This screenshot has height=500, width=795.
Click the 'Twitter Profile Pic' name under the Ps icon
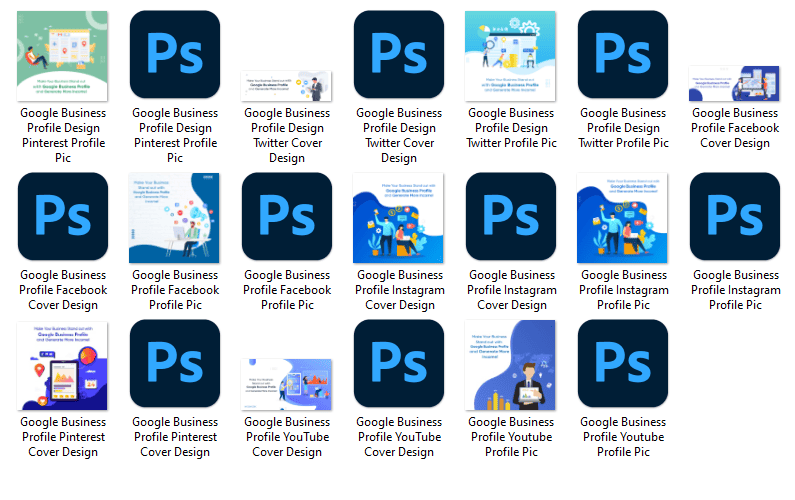tap(623, 128)
